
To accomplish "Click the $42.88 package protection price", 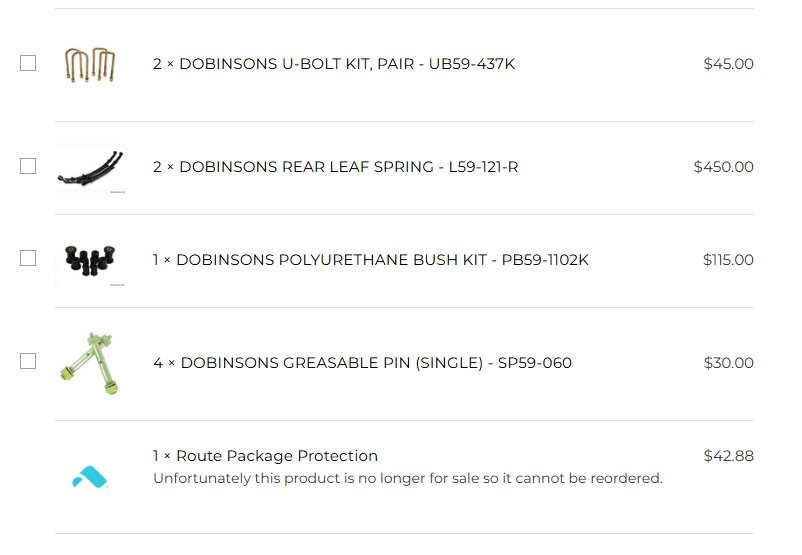I will (728, 456).
